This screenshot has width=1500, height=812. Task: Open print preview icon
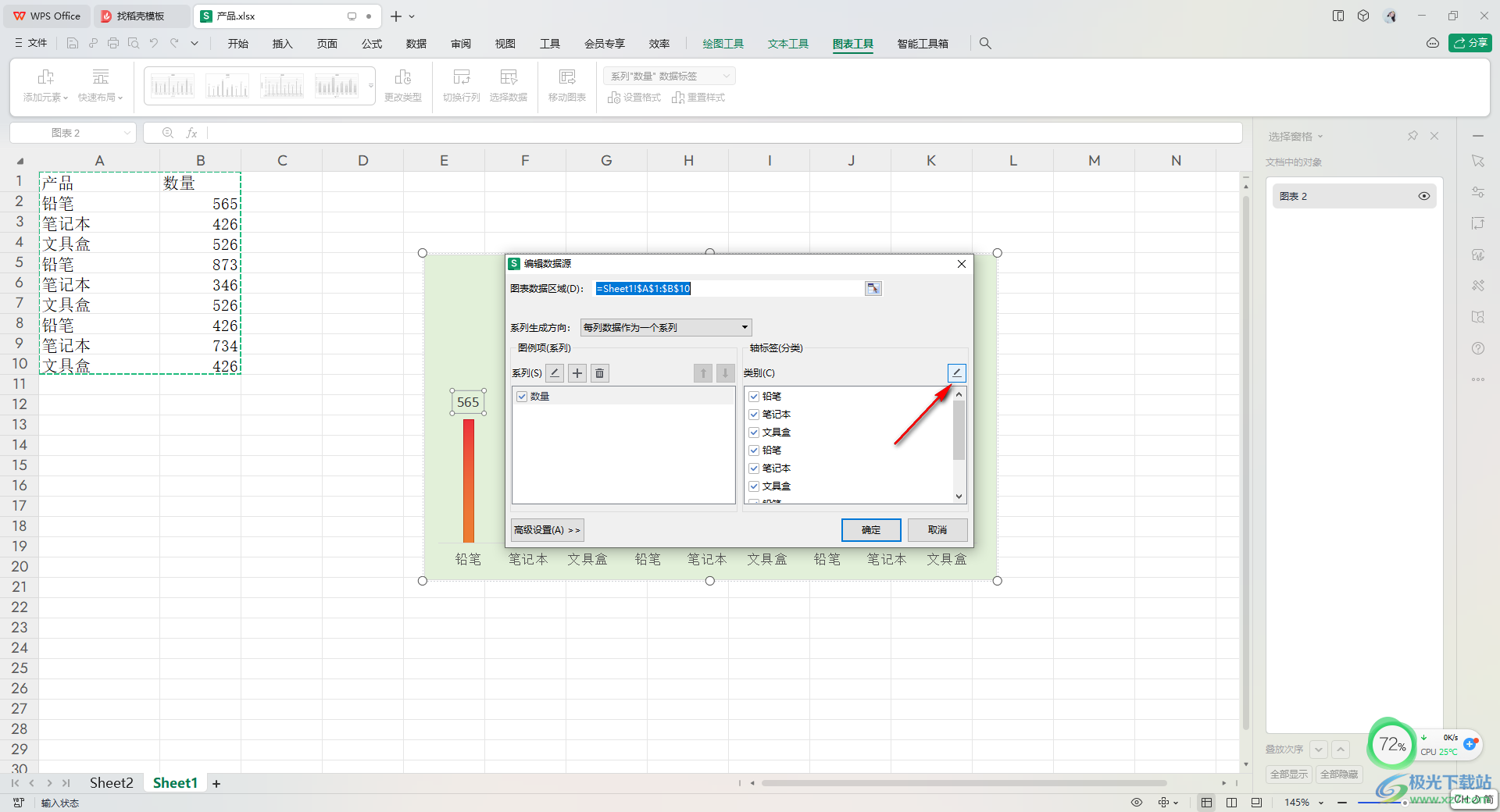click(134, 44)
